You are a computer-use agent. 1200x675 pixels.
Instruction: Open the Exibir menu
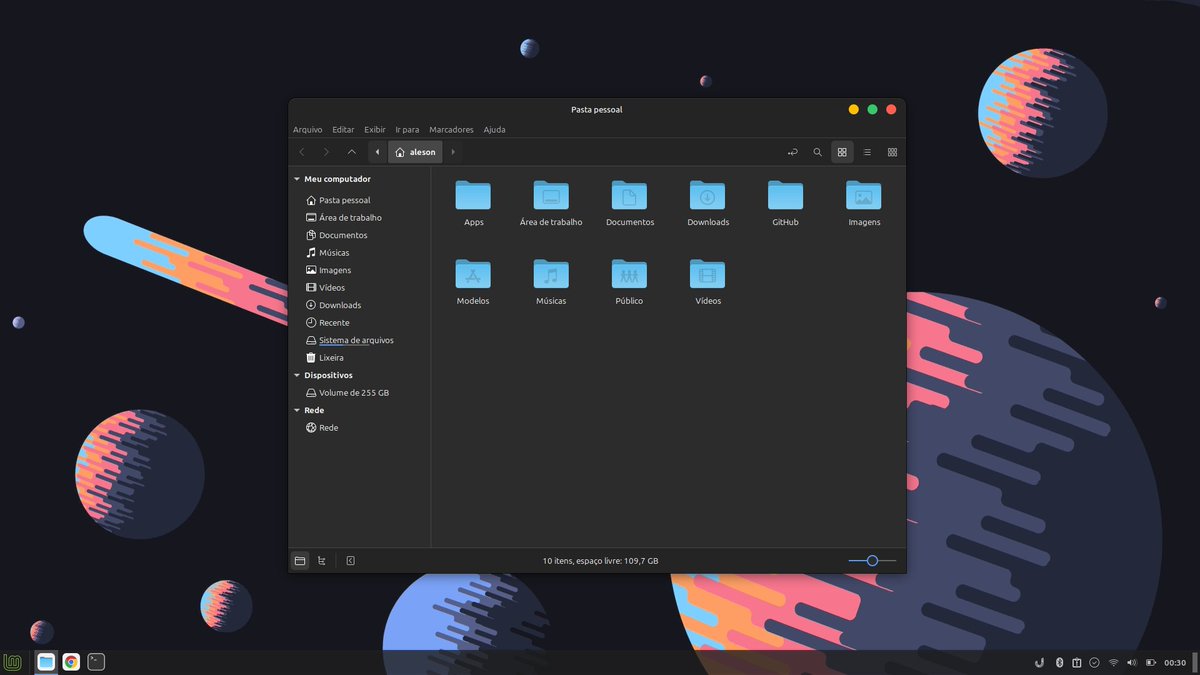pos(375,129)
